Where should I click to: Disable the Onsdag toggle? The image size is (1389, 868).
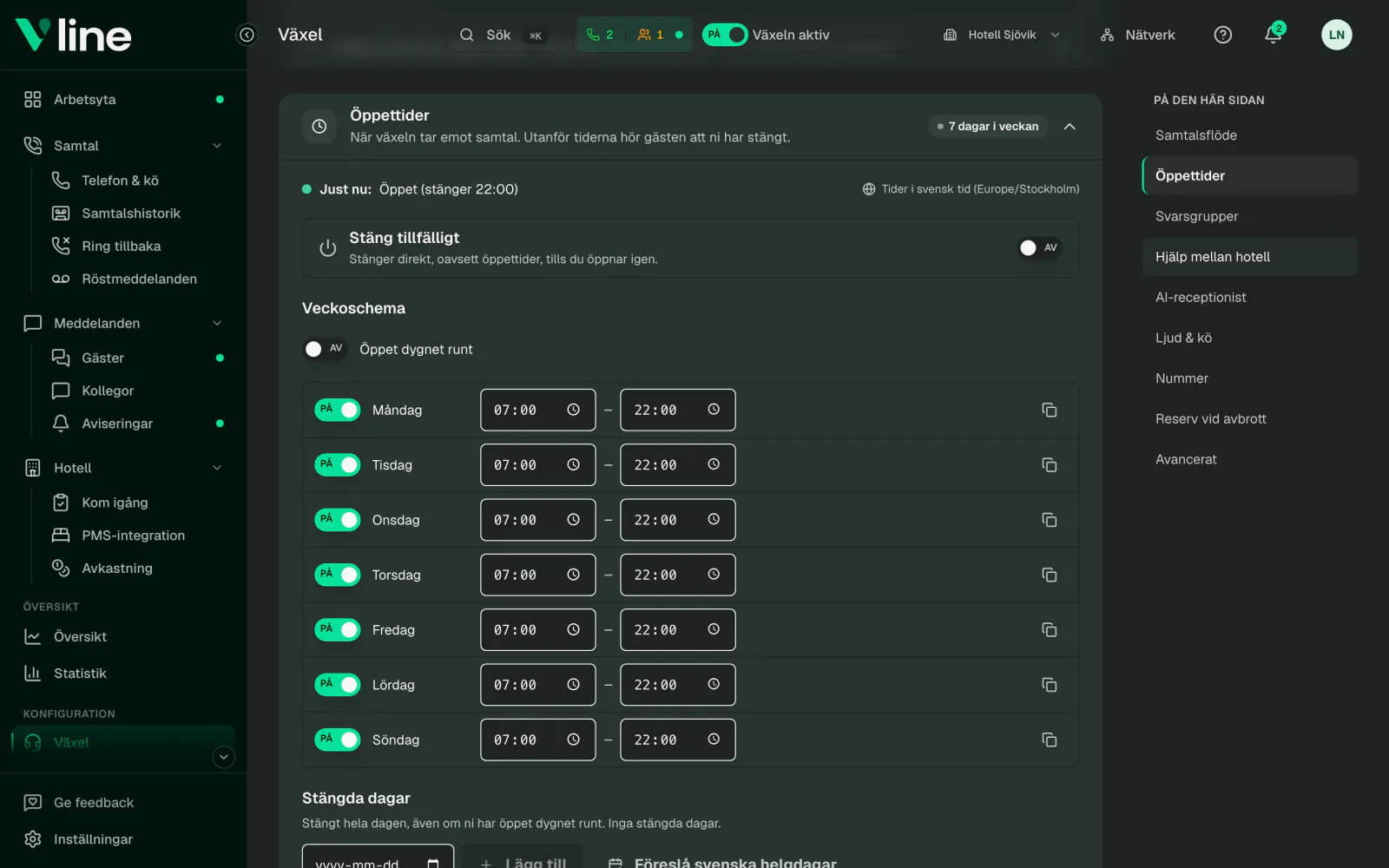pos(337,519)
